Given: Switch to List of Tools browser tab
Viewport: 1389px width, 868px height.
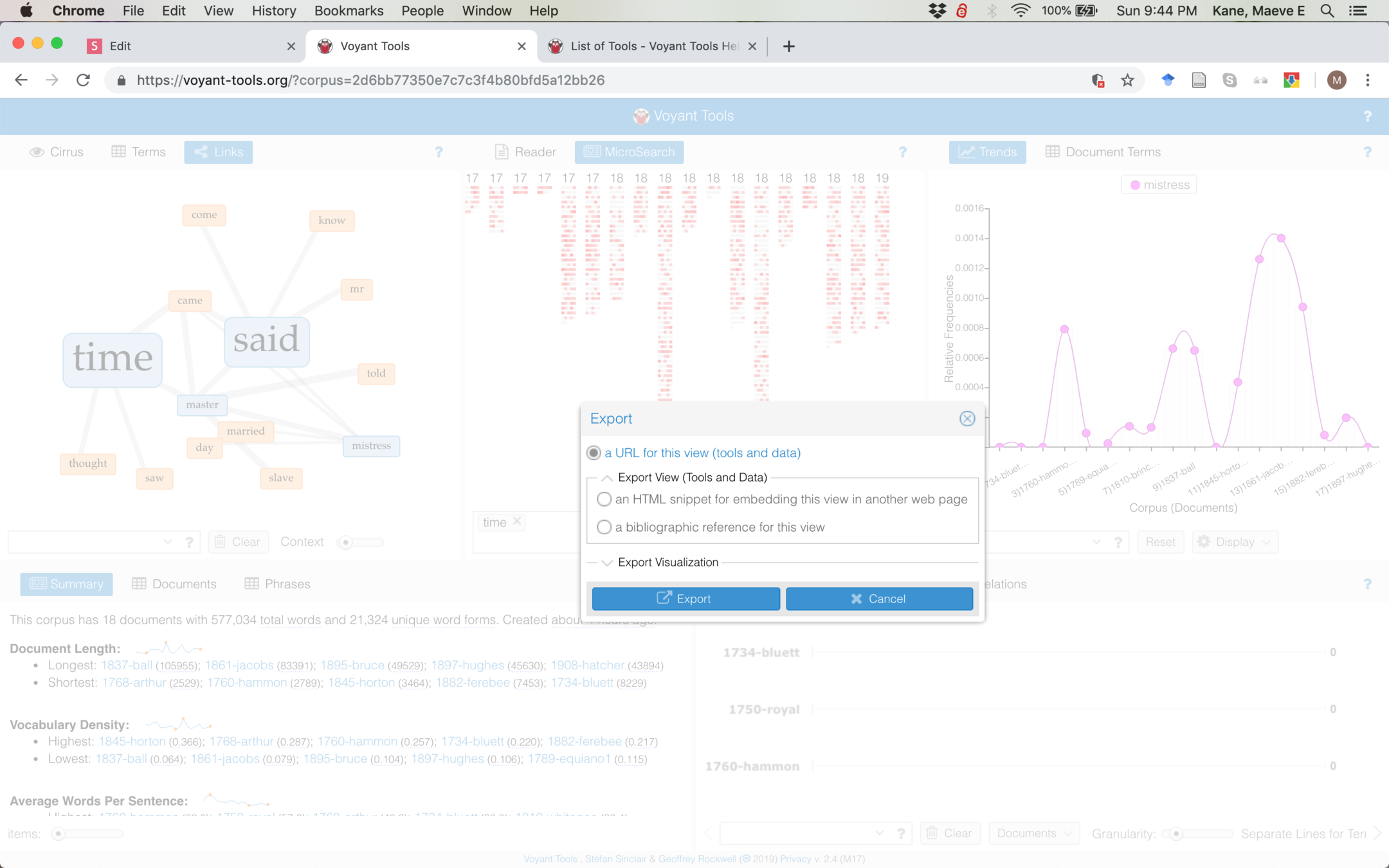Looking at the screenshot, I should pyautogui.click(x=653, y=46).
